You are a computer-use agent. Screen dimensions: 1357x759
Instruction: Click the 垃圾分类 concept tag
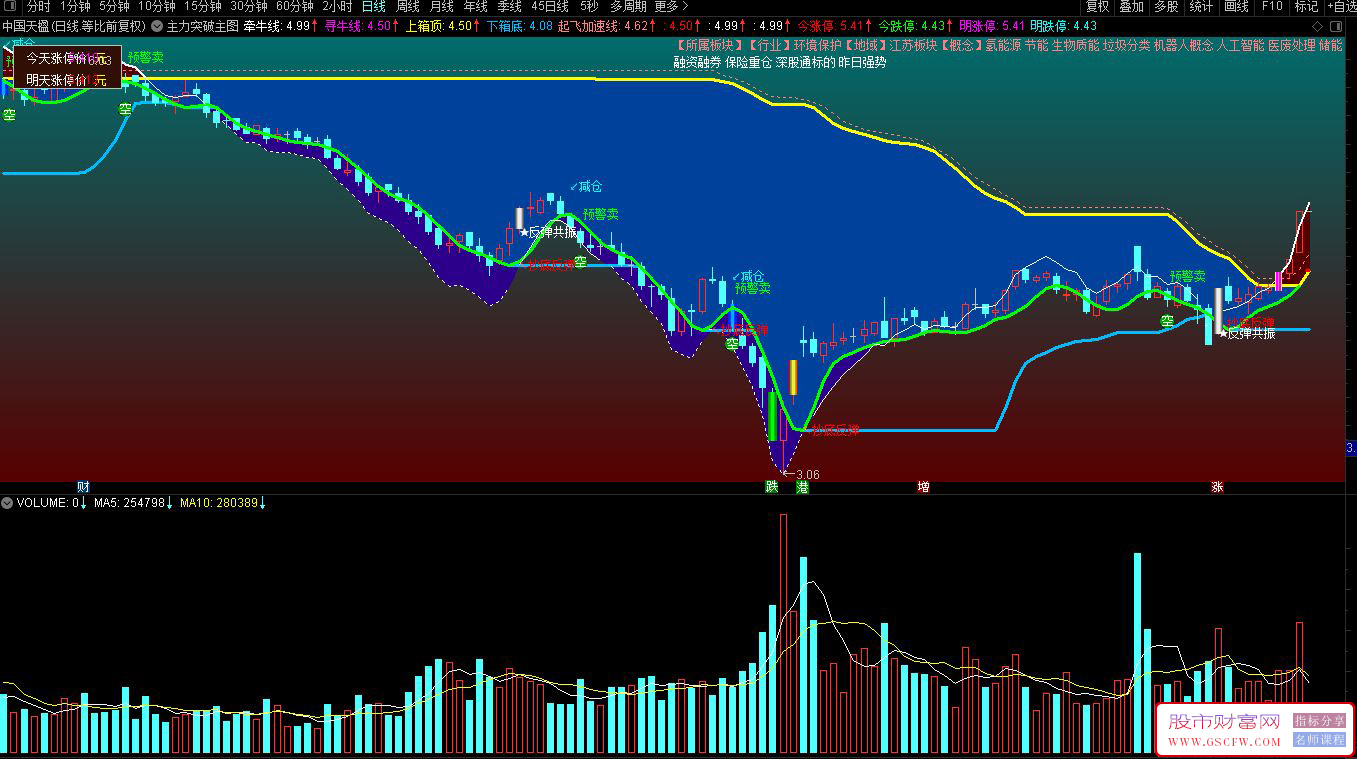tap(1125, 45)
